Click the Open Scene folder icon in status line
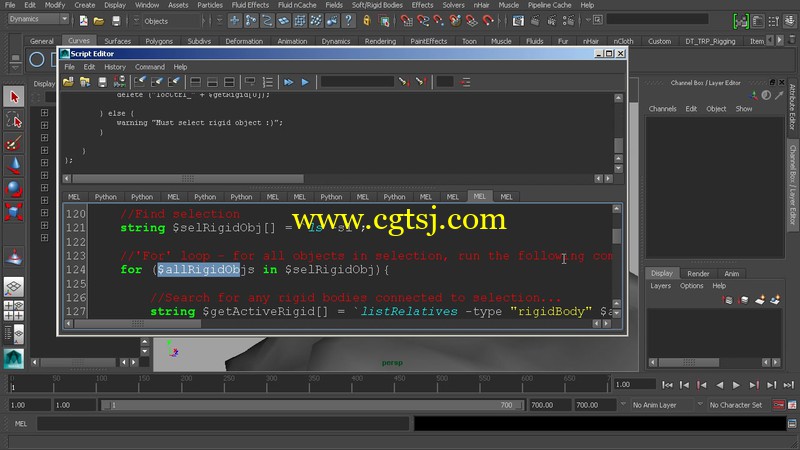The image size is (800, 450). [x=99, y=21]
